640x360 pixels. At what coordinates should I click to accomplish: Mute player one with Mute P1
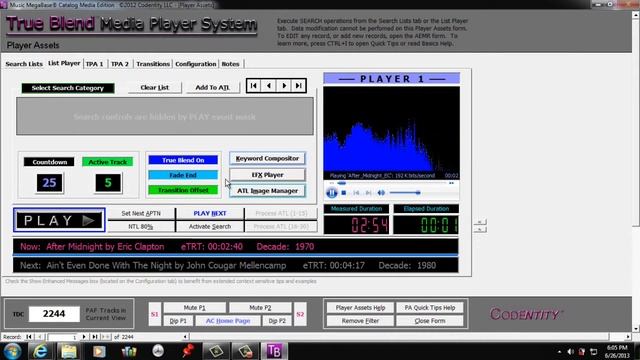click(x=194, y=308)
